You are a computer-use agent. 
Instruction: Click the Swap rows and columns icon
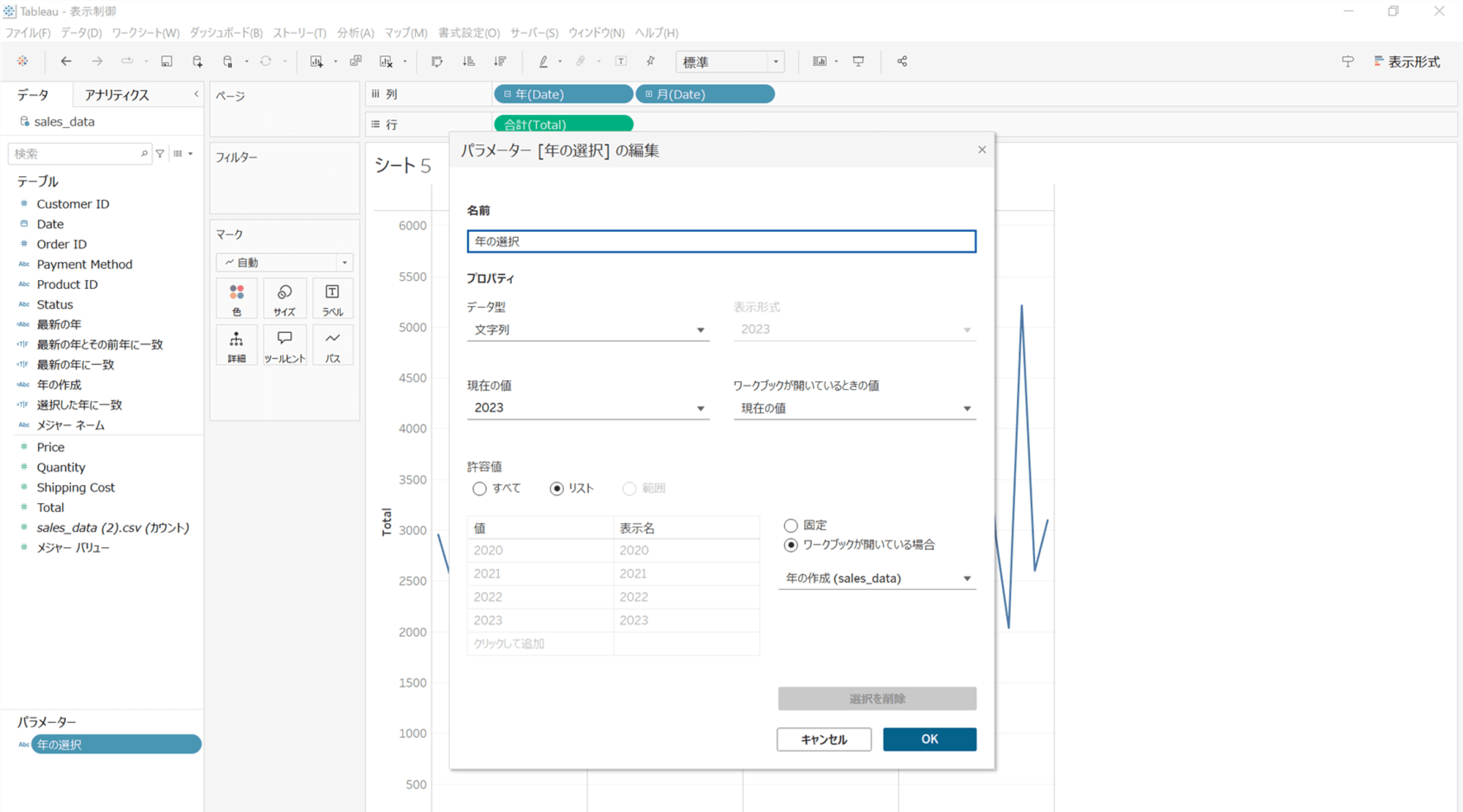pyautogui.click(x=437, y=61)
